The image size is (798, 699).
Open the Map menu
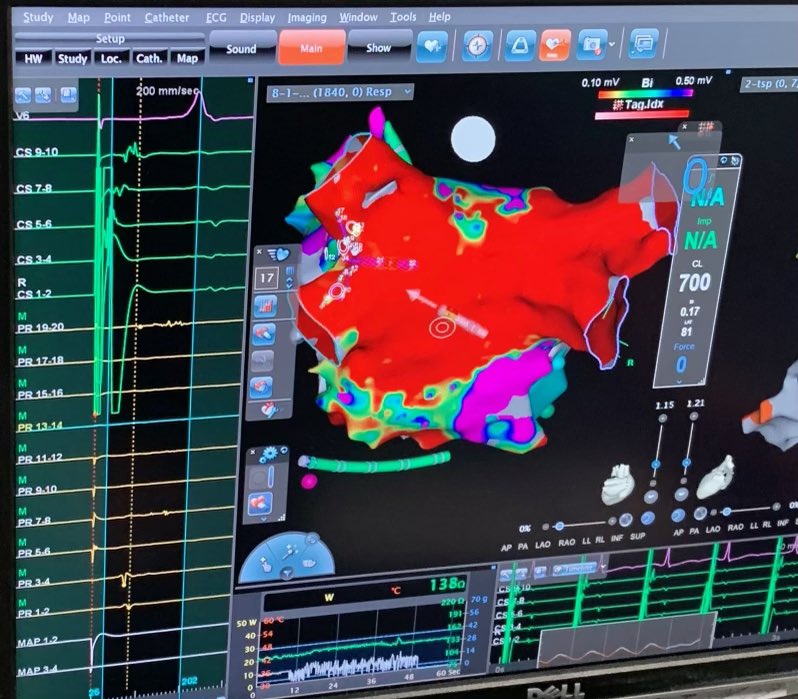tap(79, 17)
